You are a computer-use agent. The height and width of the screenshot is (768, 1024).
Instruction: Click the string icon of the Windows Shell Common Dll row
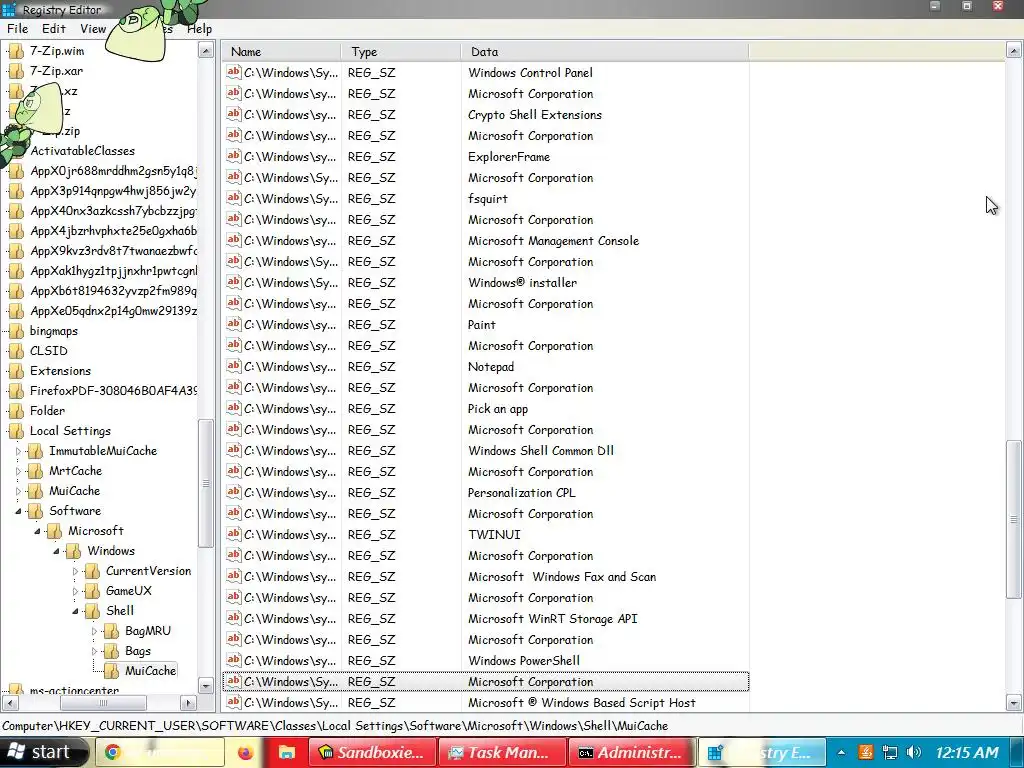[233, 450]
